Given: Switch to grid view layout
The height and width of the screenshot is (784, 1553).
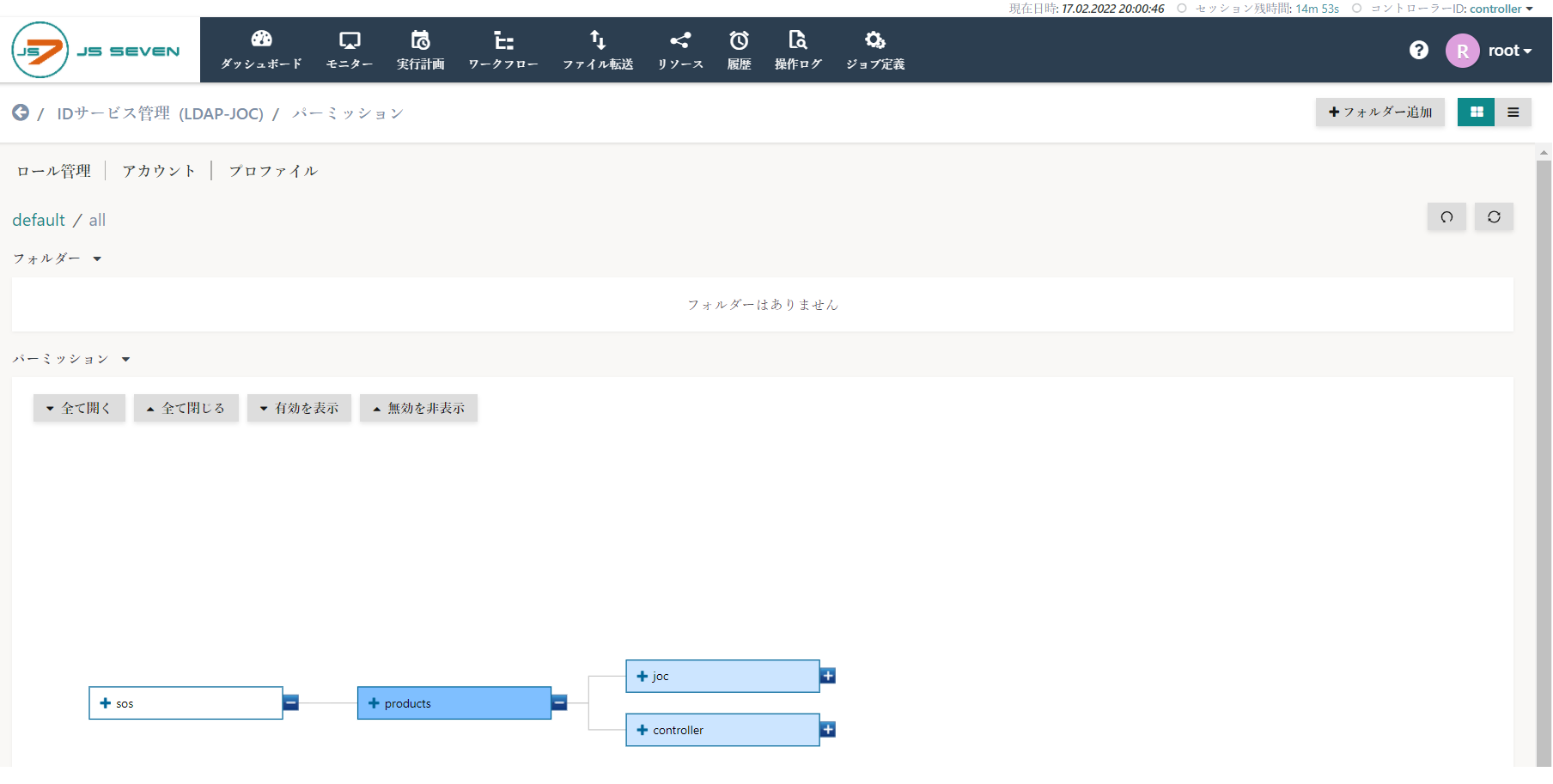Looking at the screenshot, I should (x=1476, y=112).
